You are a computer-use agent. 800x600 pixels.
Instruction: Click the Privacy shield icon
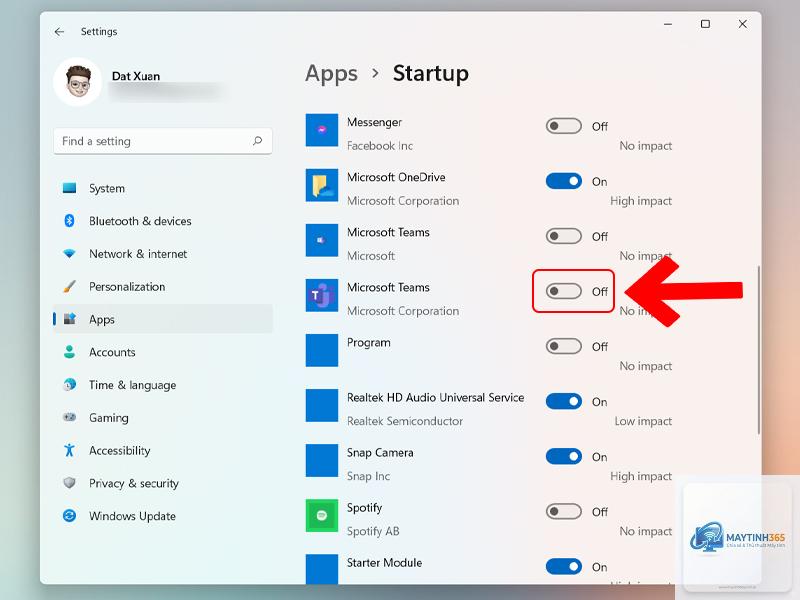point(69,483)
